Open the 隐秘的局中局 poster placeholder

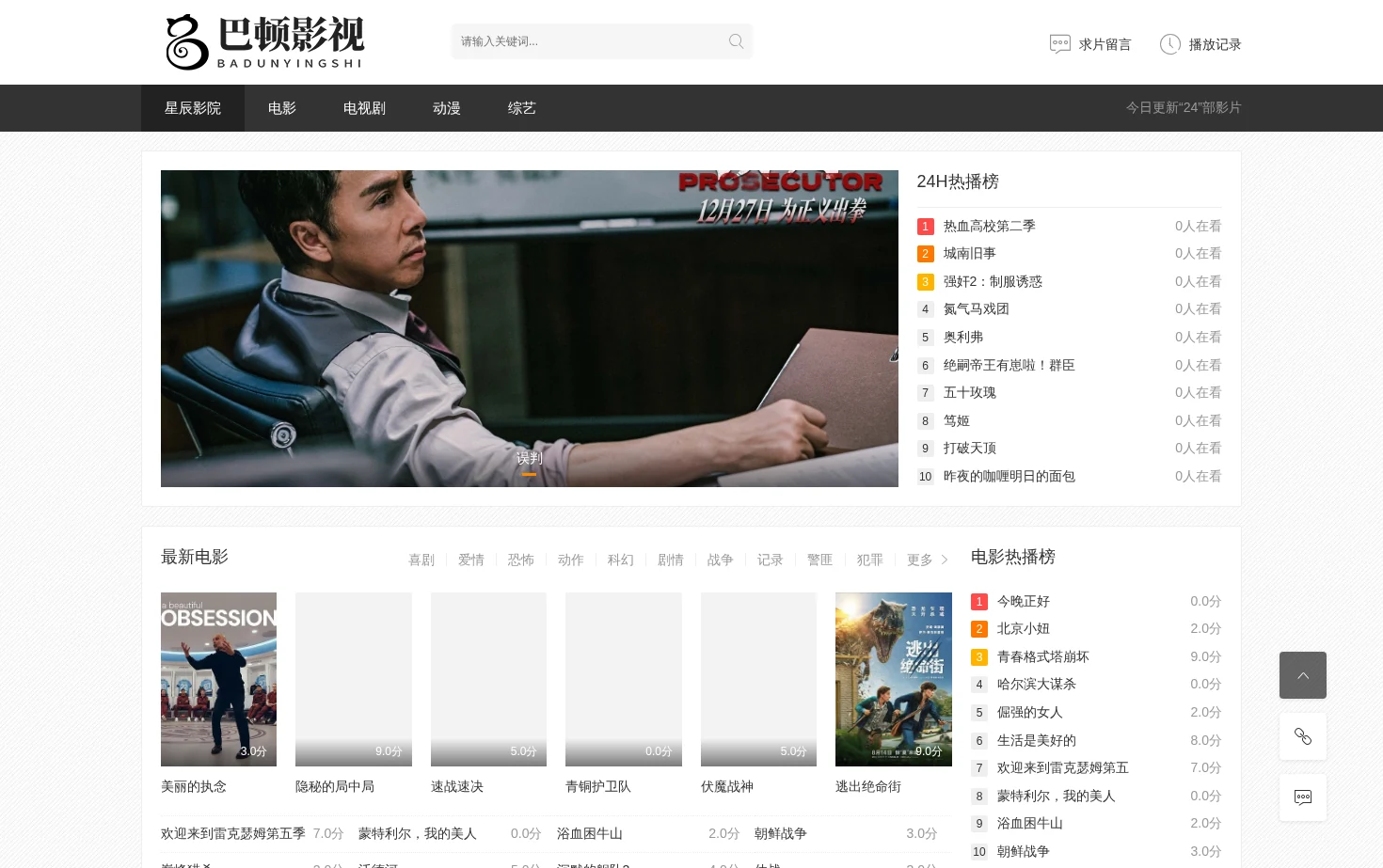(x=354, y=679)
